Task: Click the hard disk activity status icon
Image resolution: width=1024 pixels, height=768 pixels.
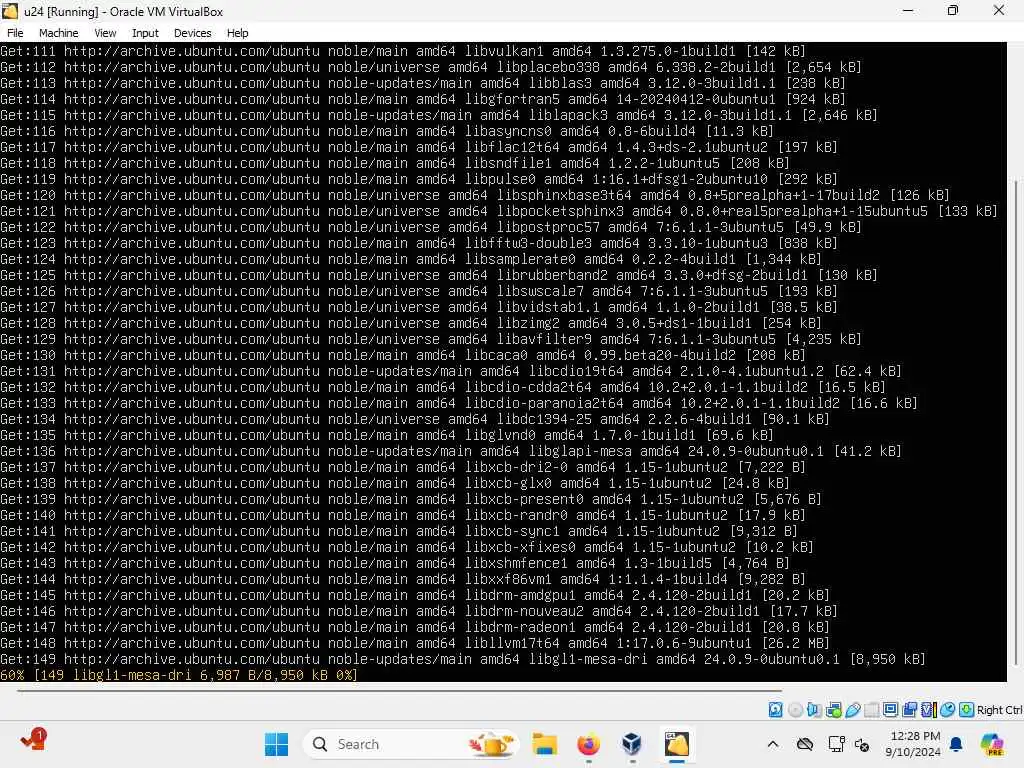Action: click(x=775, y=710)
